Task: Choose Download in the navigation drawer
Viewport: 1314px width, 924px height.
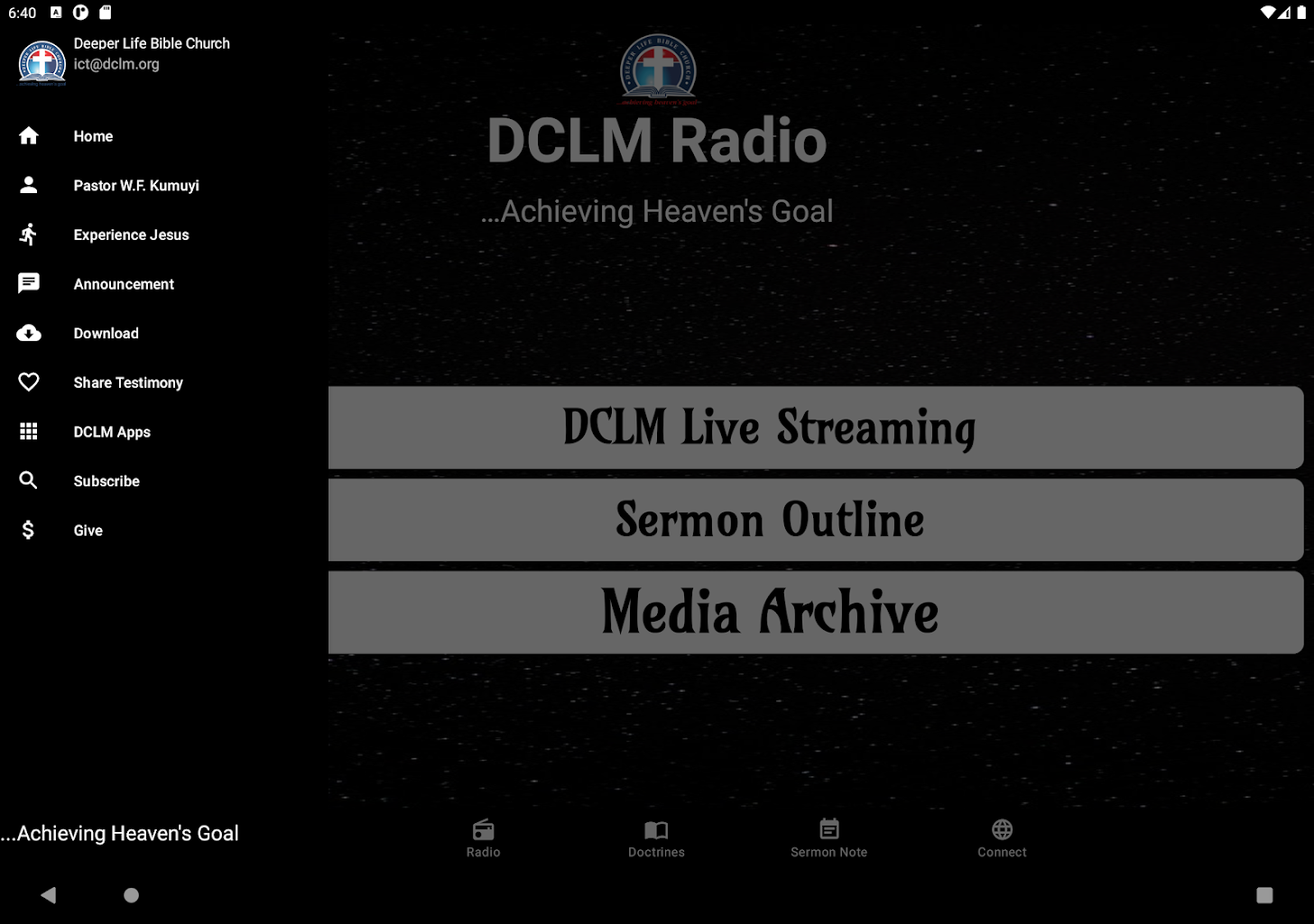Action: tap(164, 333)
